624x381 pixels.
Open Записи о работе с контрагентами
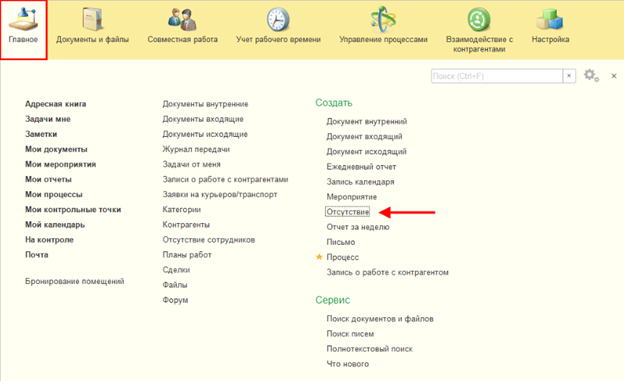pos(225,180)
